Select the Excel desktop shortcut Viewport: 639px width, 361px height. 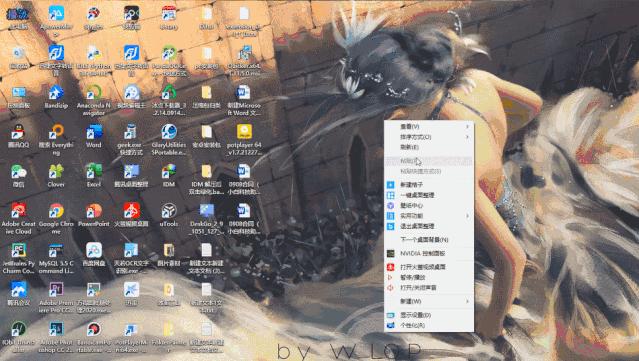(x=94, y=176)
